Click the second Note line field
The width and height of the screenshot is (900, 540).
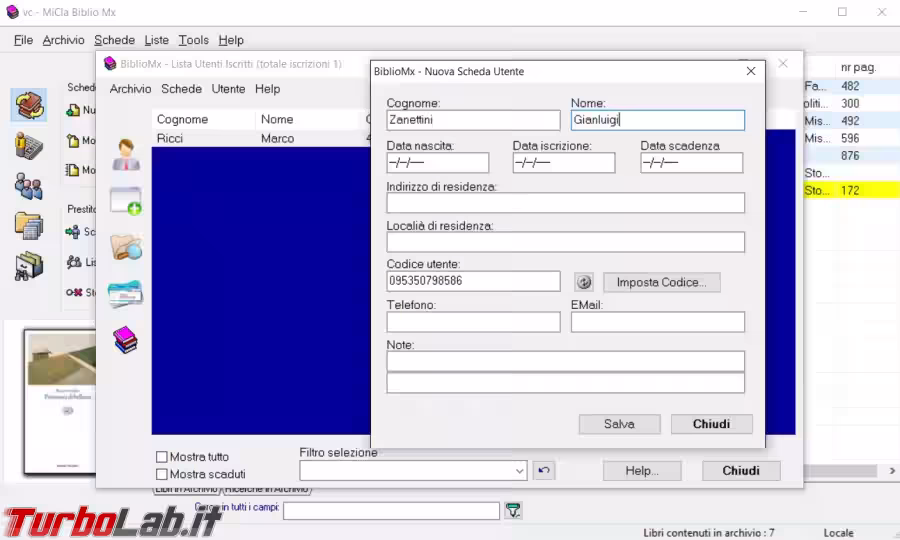click(565, 383)
